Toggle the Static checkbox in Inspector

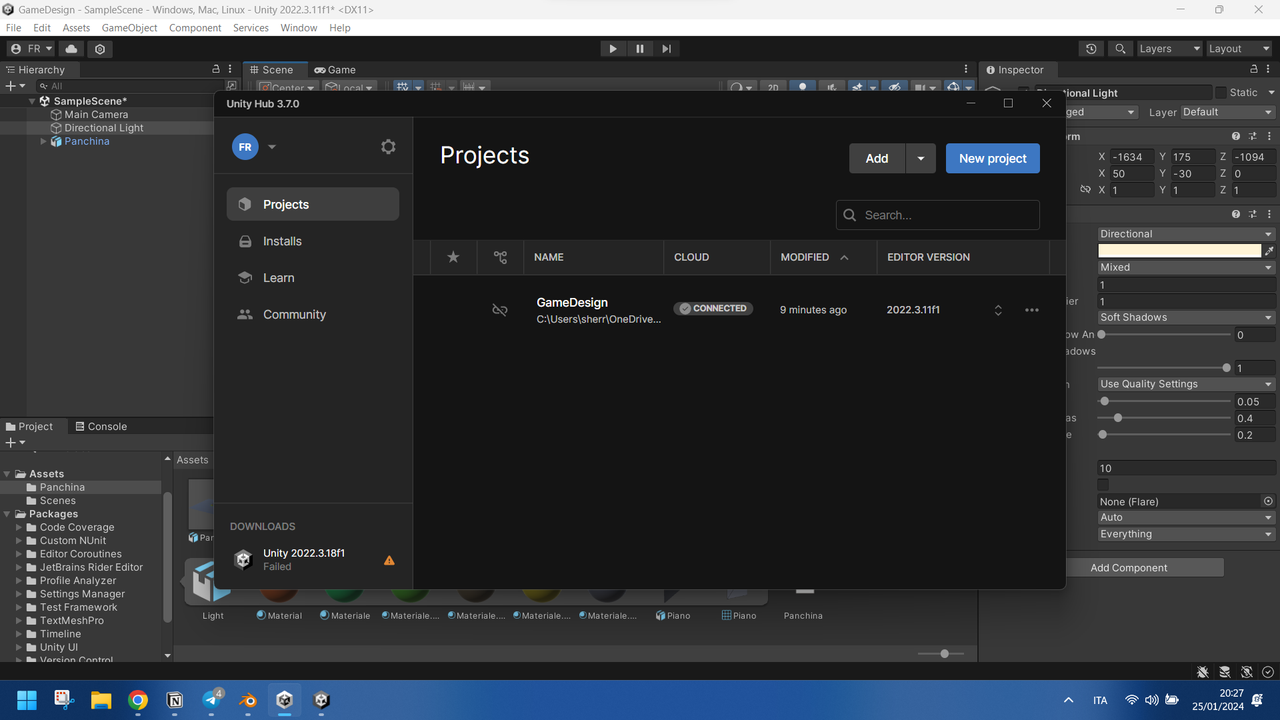1220,92
